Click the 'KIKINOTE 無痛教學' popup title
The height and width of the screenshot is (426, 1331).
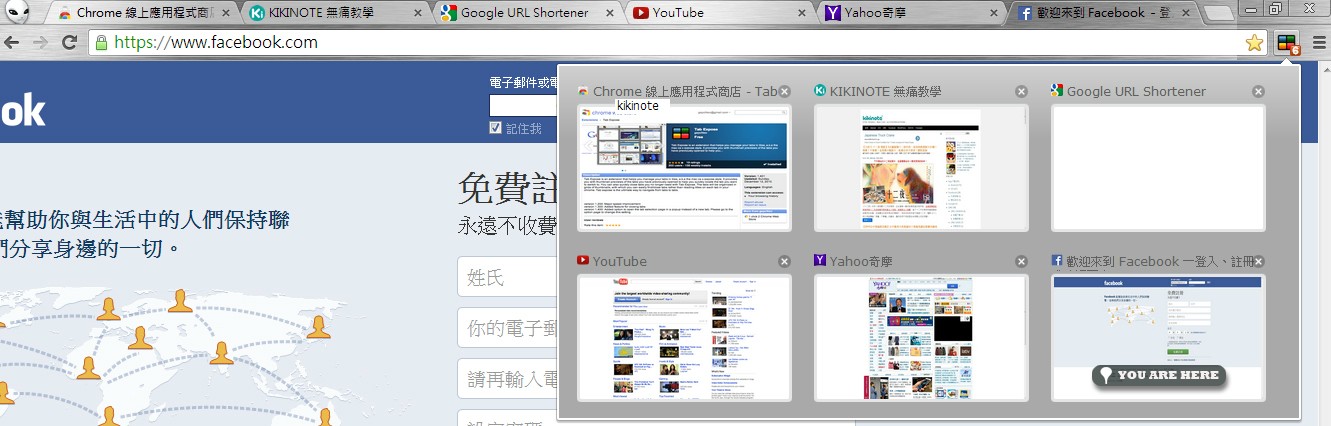(x=885, y=91)
